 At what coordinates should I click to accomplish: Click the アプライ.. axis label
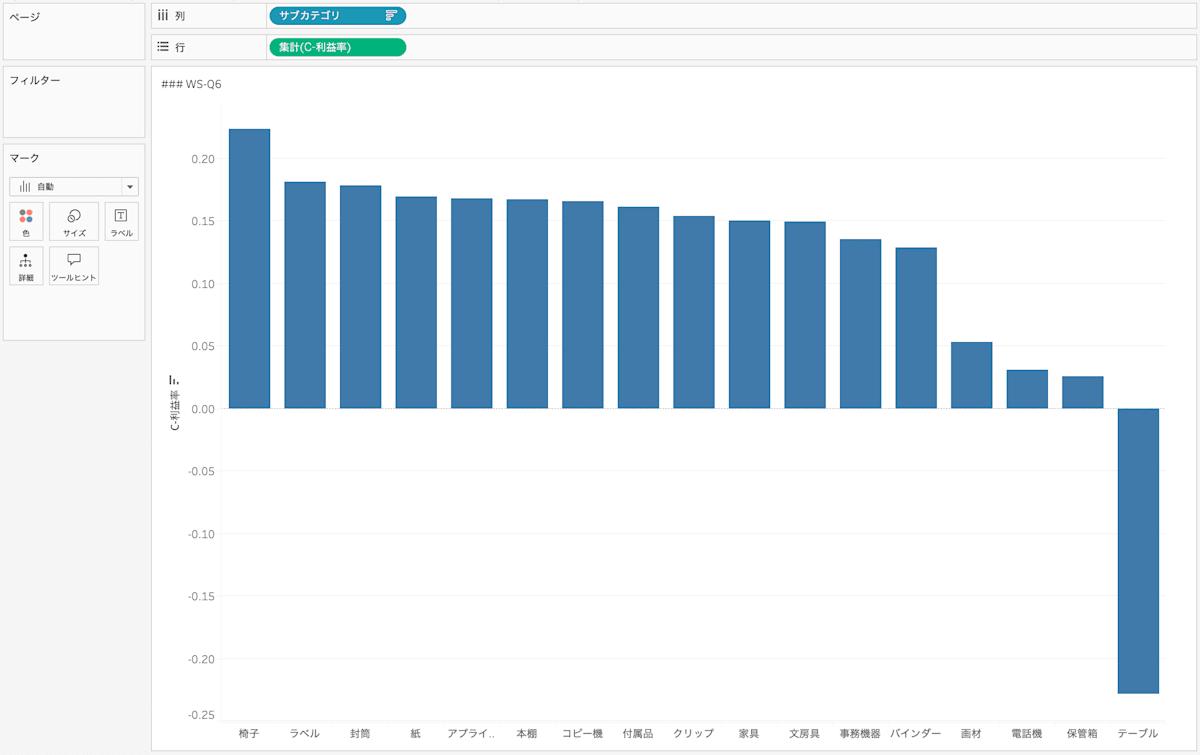[471, 733]
